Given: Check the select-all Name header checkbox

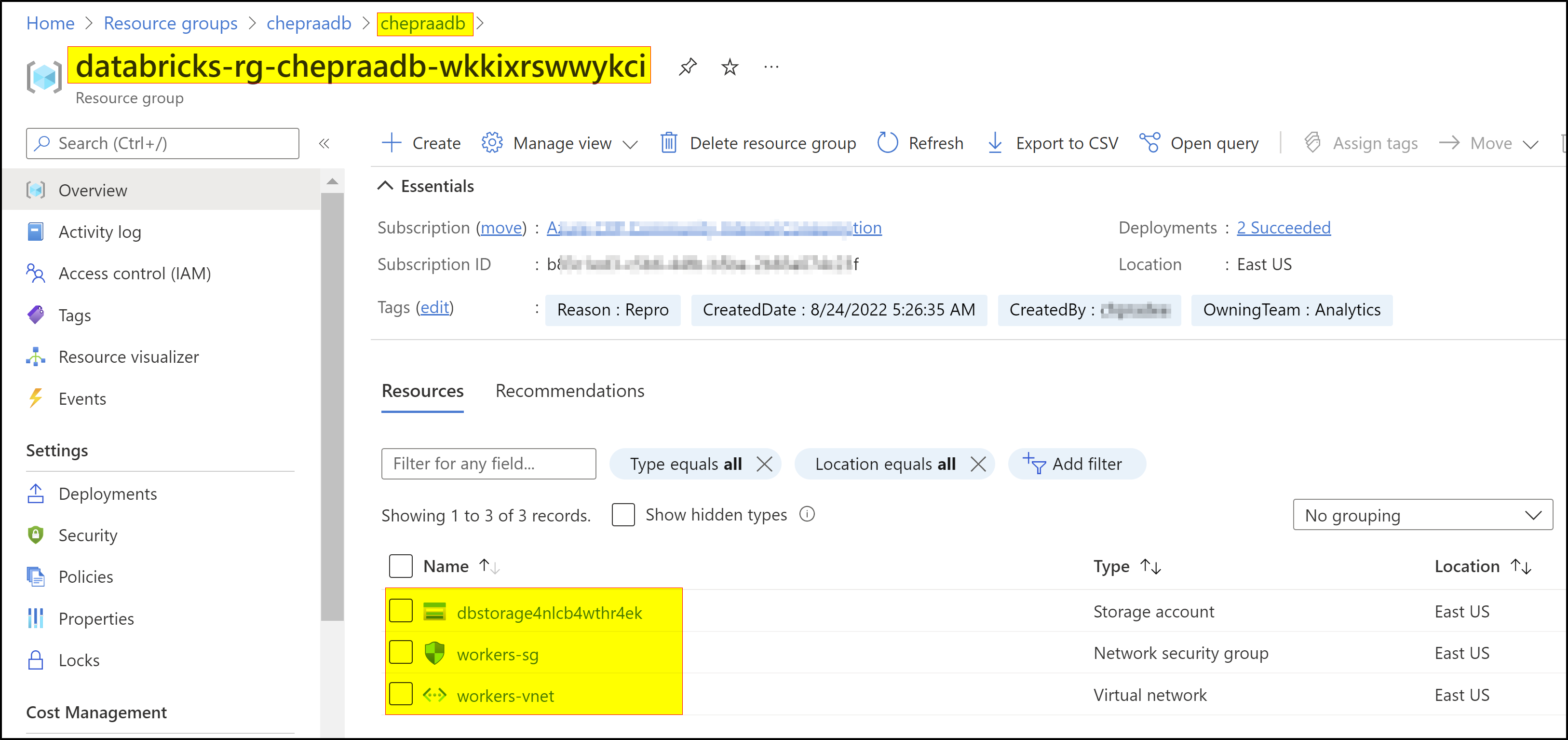Looking at the screenshot, I should click(x=401, y=566).
